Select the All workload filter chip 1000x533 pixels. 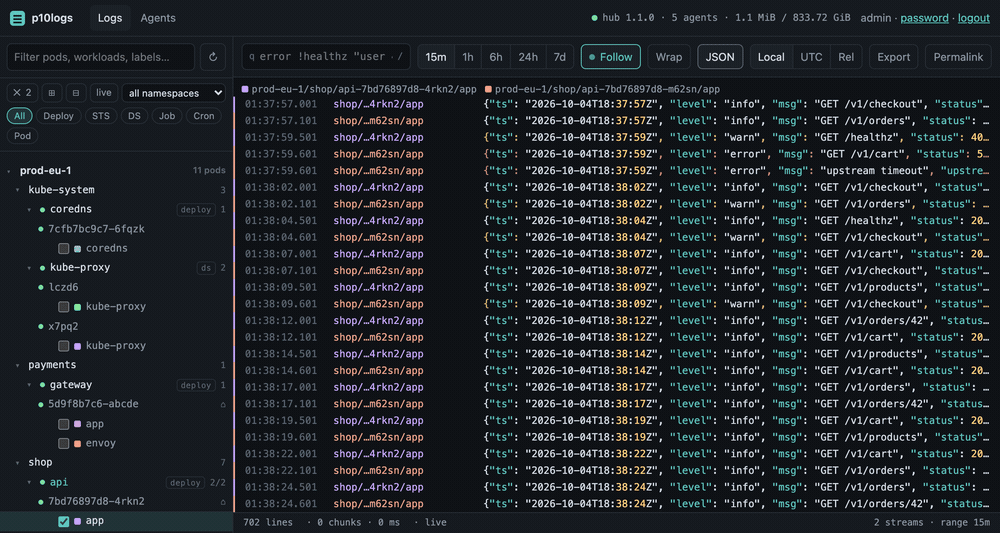[x=20, y=116]
